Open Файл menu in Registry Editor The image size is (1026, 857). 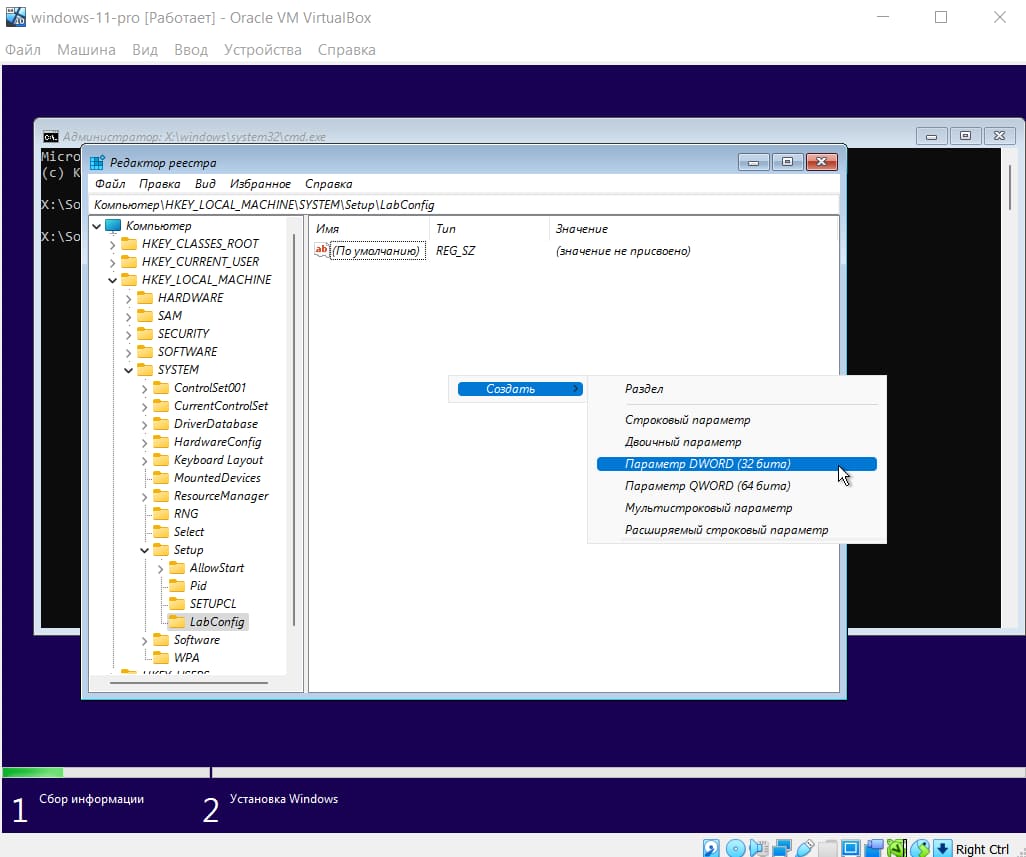[x=110, y=184]
